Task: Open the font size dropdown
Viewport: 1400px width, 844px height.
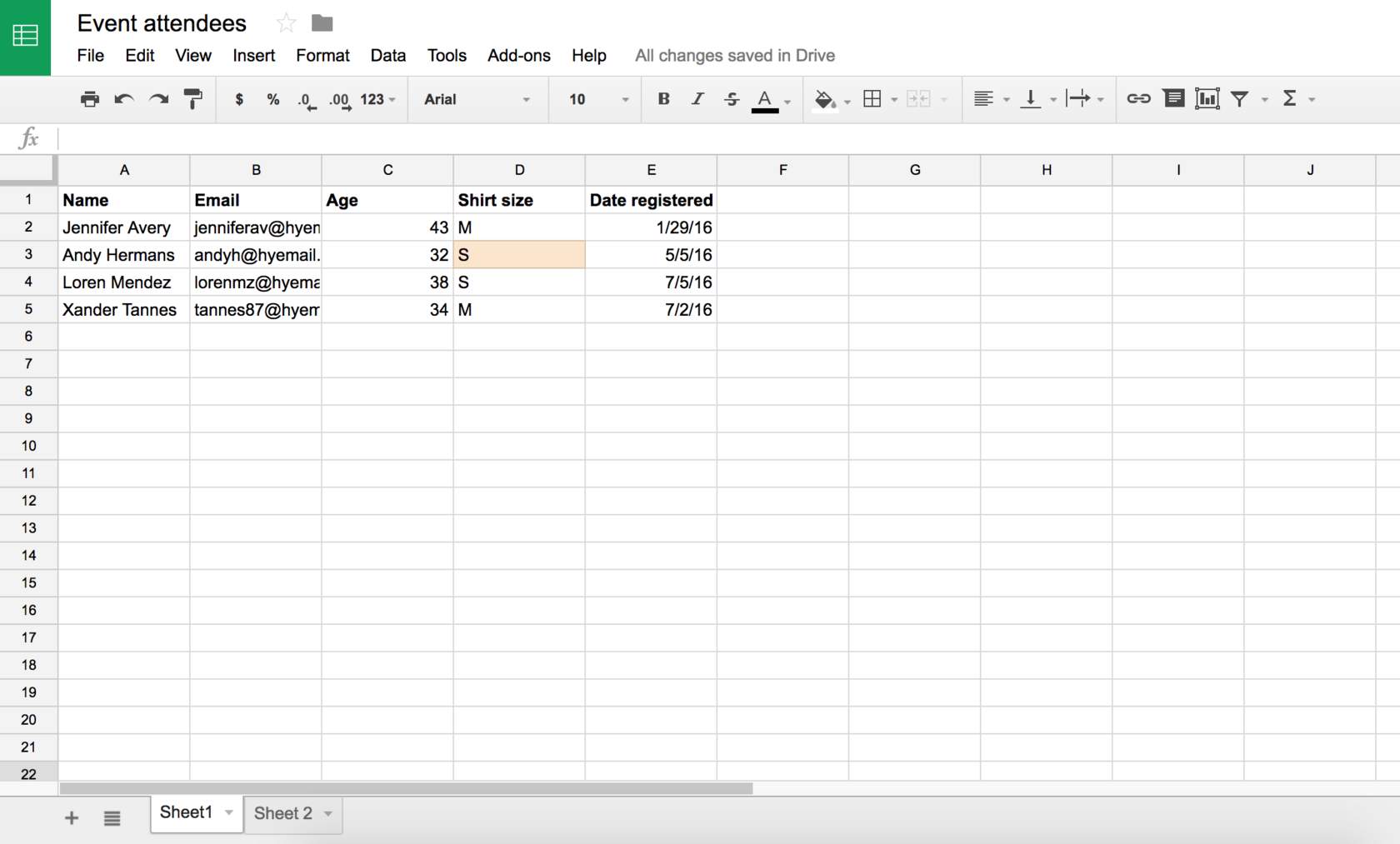Action: 595,99
